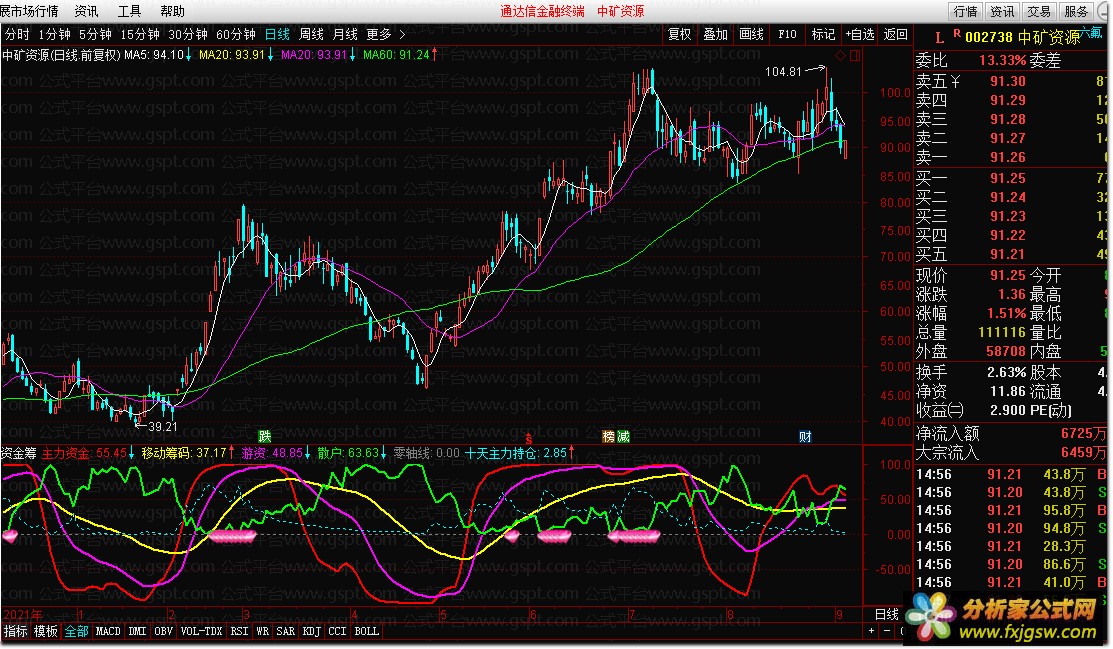Viewport: 1113px width, 649px height.
Task: Select the 周线 weekly period
Action: (311, 34)
